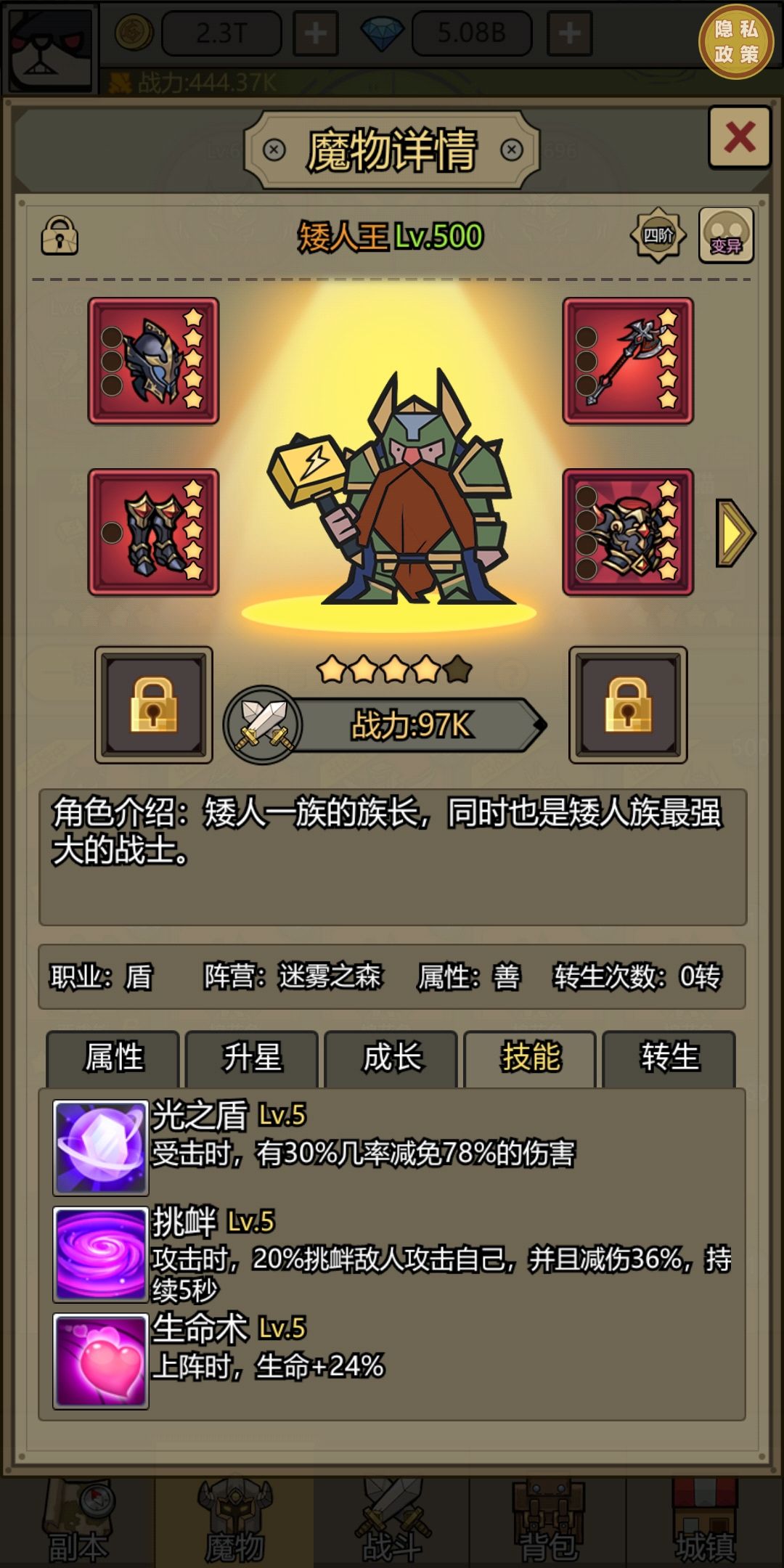Open the 转生 tab
The height and width of the screenshot is (1568, 784).
click(669, 1058)
